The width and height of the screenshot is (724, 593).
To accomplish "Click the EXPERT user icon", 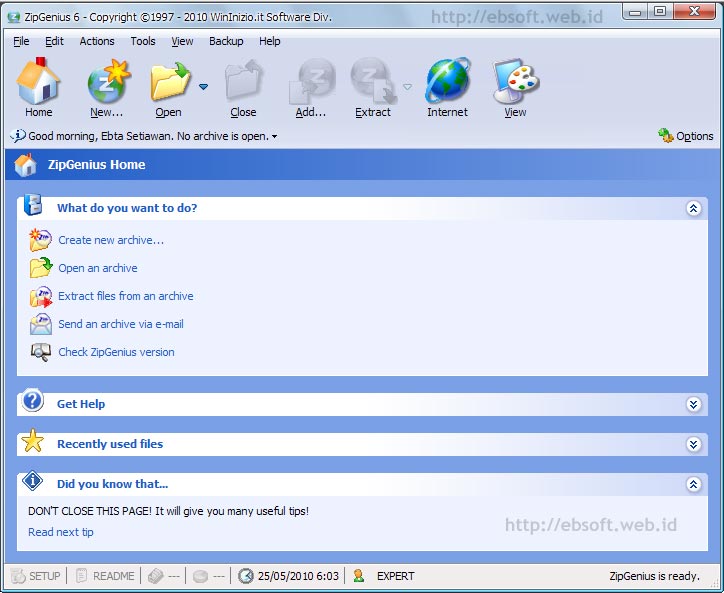I will click(359, 576).
